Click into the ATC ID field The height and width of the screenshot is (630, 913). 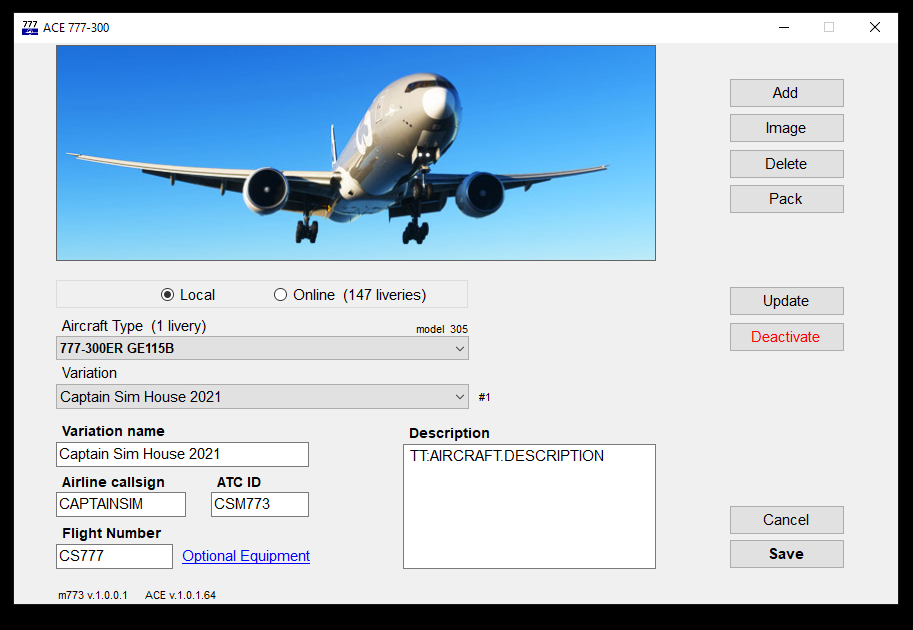click(260, 505)
